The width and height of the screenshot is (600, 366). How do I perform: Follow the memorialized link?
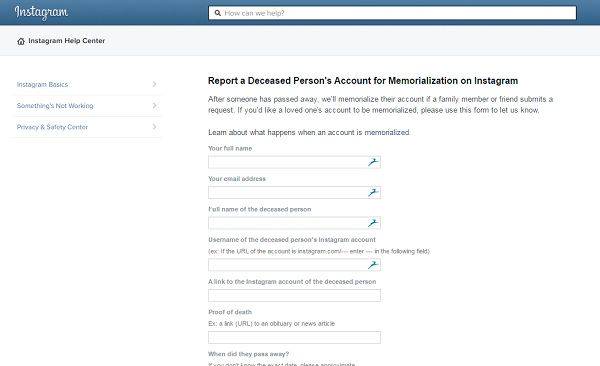(387, 132)
